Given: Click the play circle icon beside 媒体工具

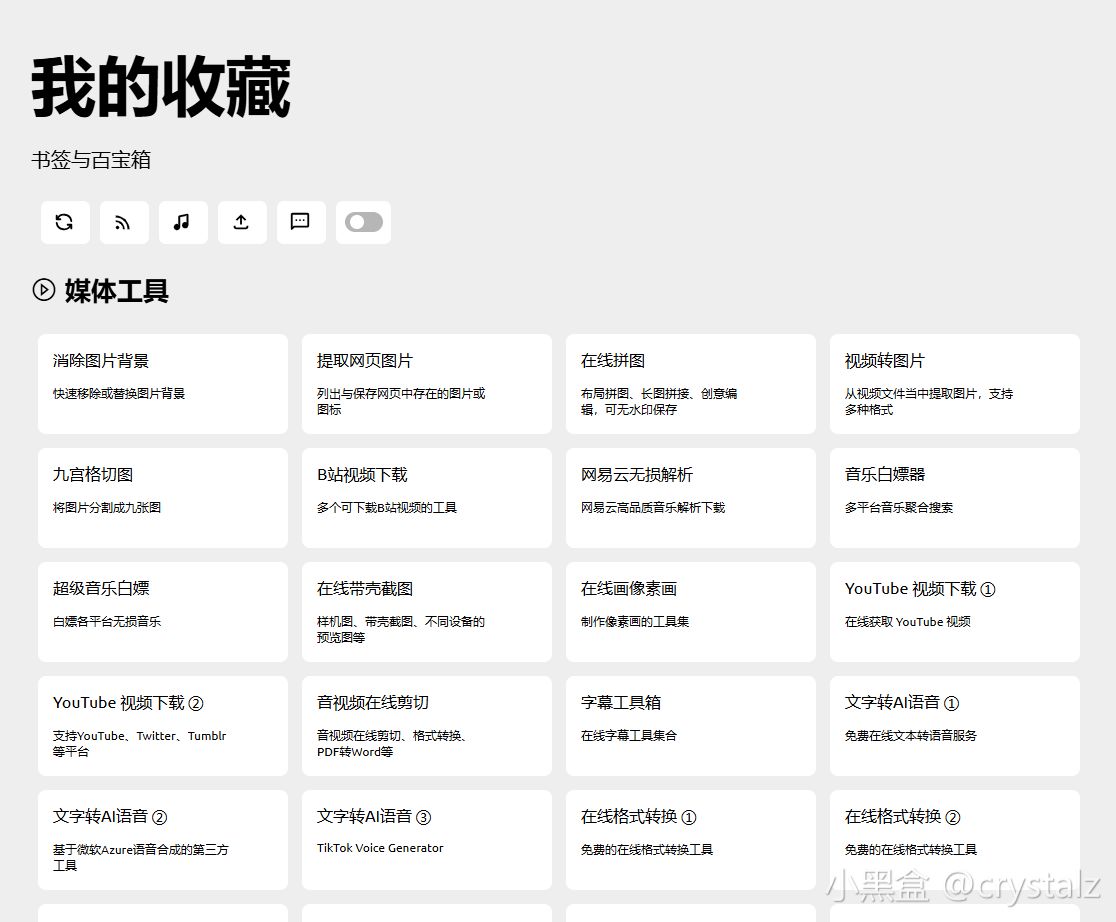Looking at the screenshot, I should tap(43, 290).
